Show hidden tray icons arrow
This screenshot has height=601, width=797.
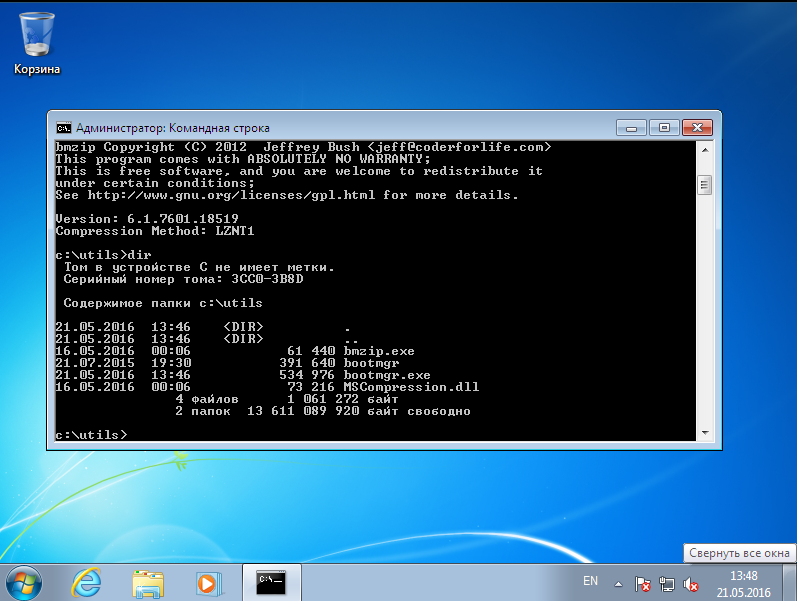pos(618,584)
